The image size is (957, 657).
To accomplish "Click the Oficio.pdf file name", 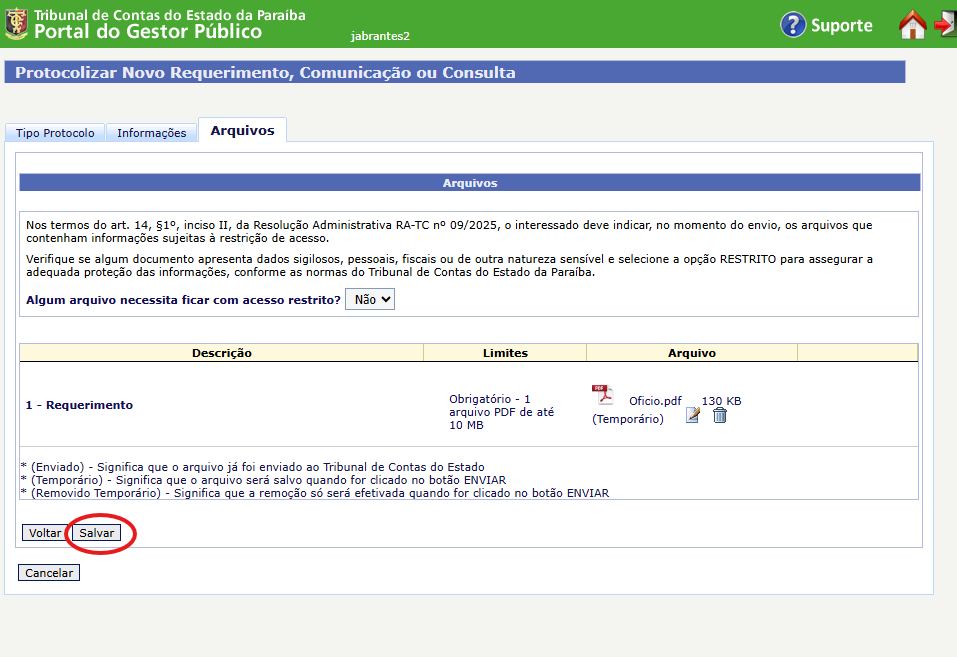I will 655,401.
